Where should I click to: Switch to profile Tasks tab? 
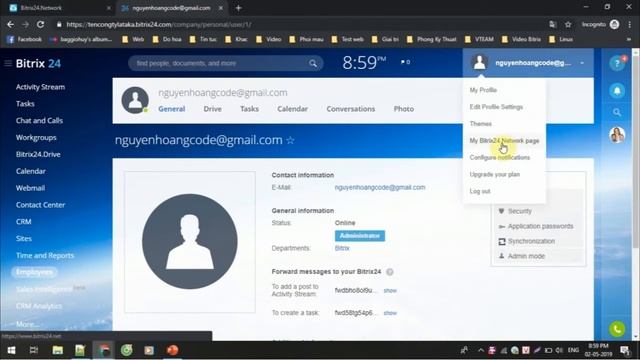pos(249,109)
